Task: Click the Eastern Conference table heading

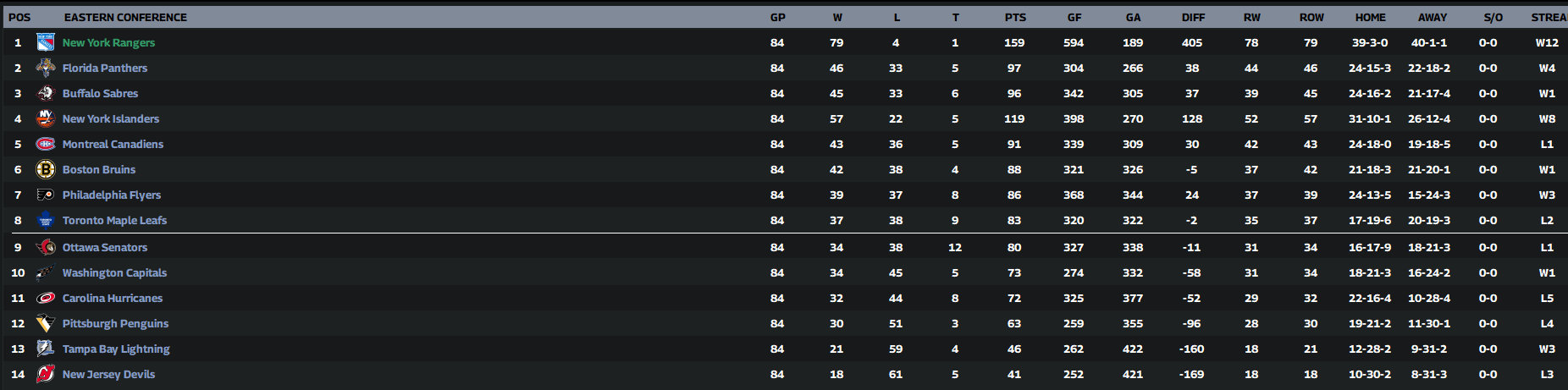Action: point(125,17)
